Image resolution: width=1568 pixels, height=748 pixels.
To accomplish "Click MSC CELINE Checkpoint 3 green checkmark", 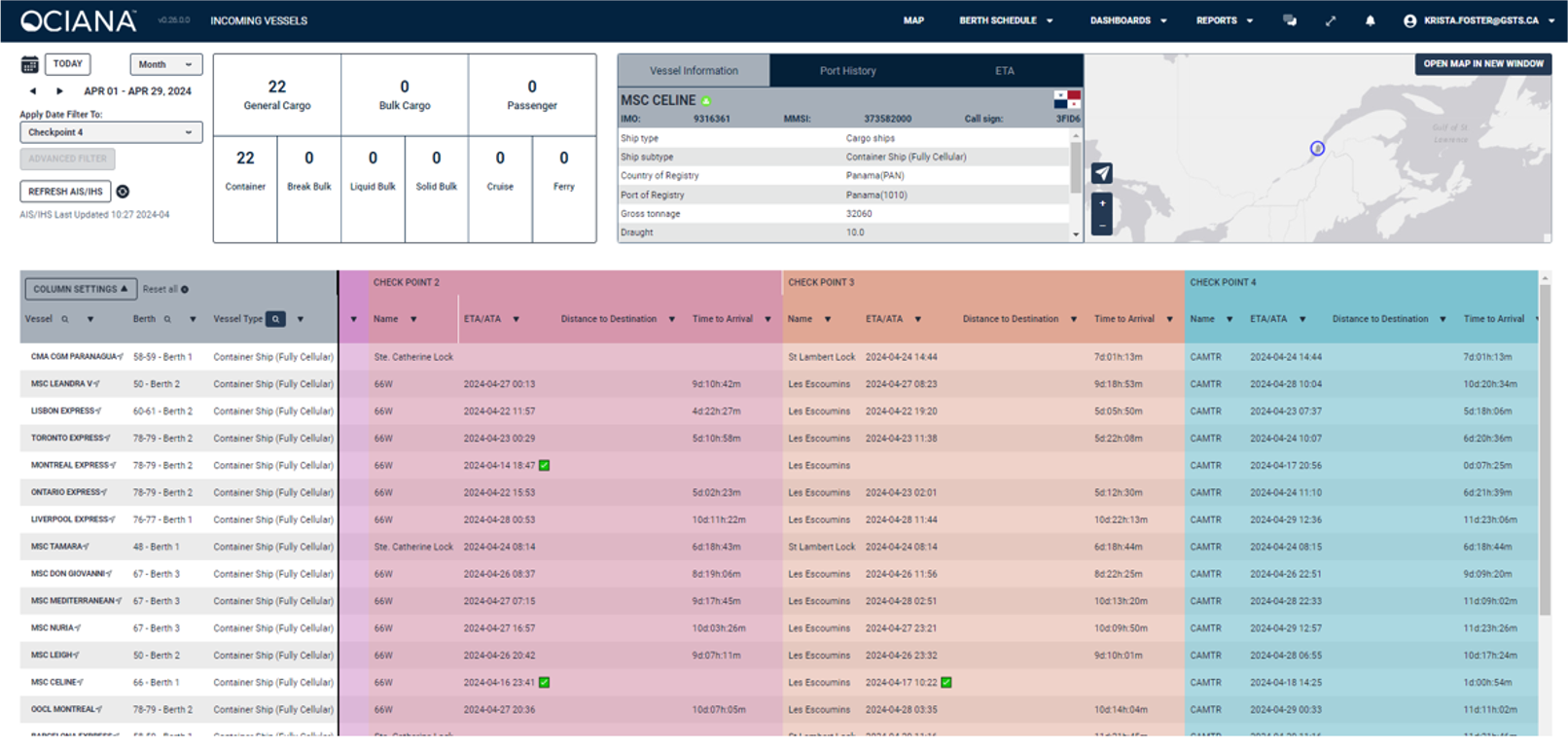I will coord(946,683).
